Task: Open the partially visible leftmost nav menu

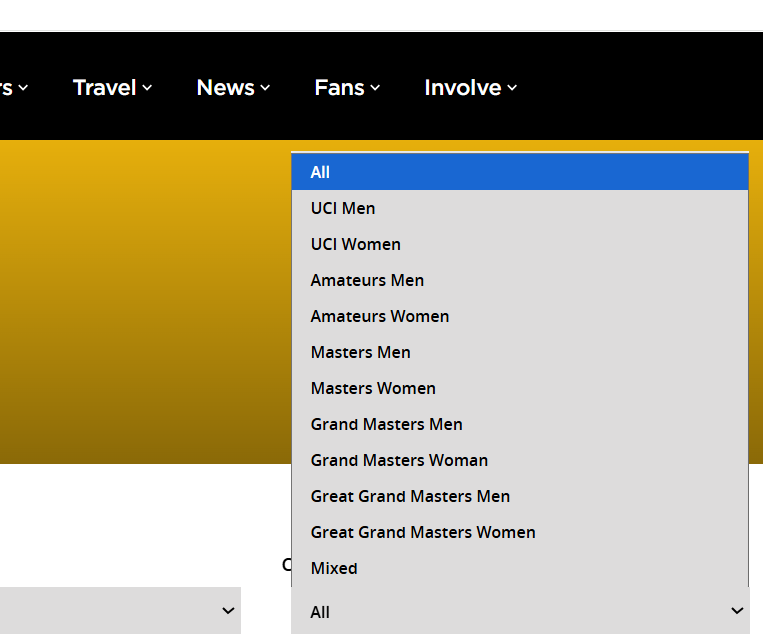Action: pos(12,88)
